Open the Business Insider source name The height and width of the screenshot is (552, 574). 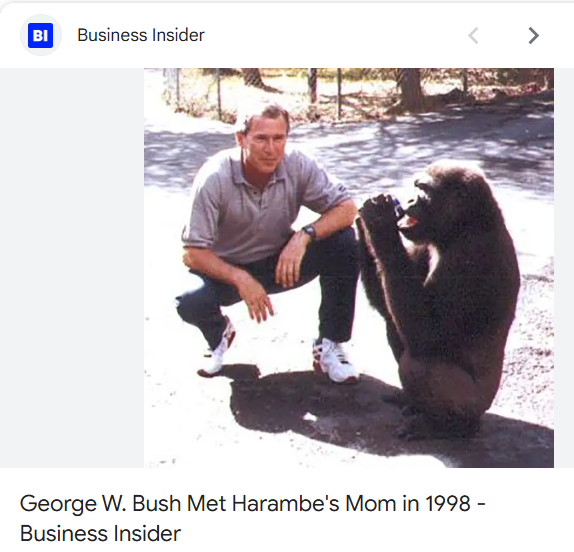click(141, 36)
